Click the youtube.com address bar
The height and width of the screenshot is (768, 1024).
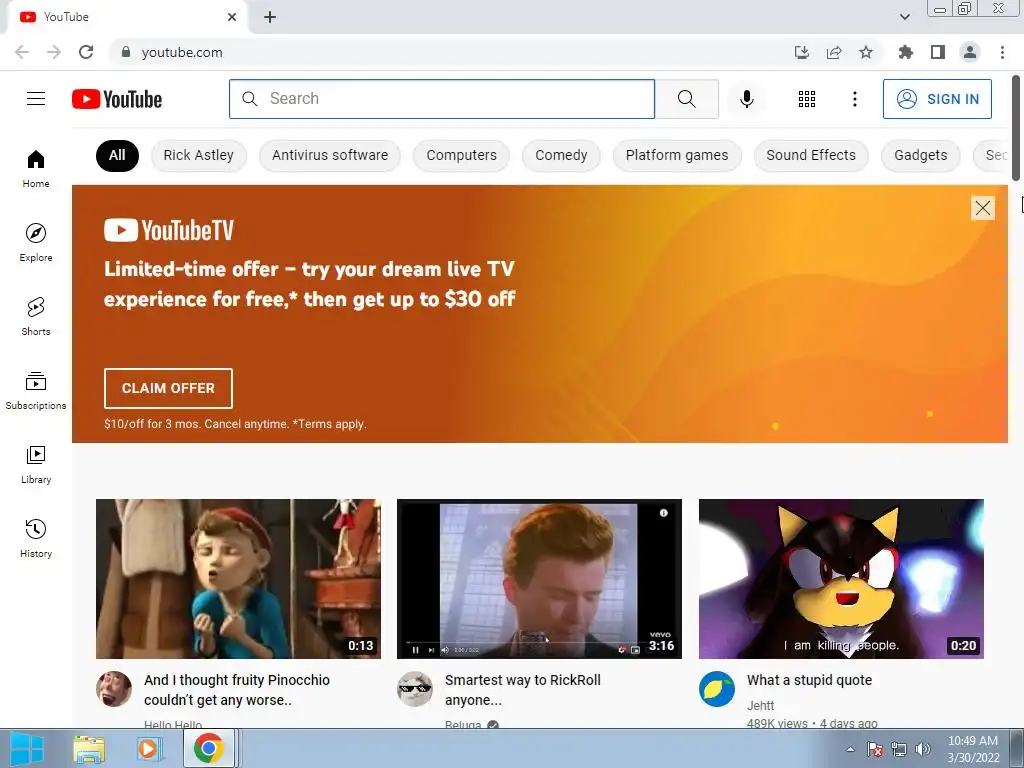[451, 52]
